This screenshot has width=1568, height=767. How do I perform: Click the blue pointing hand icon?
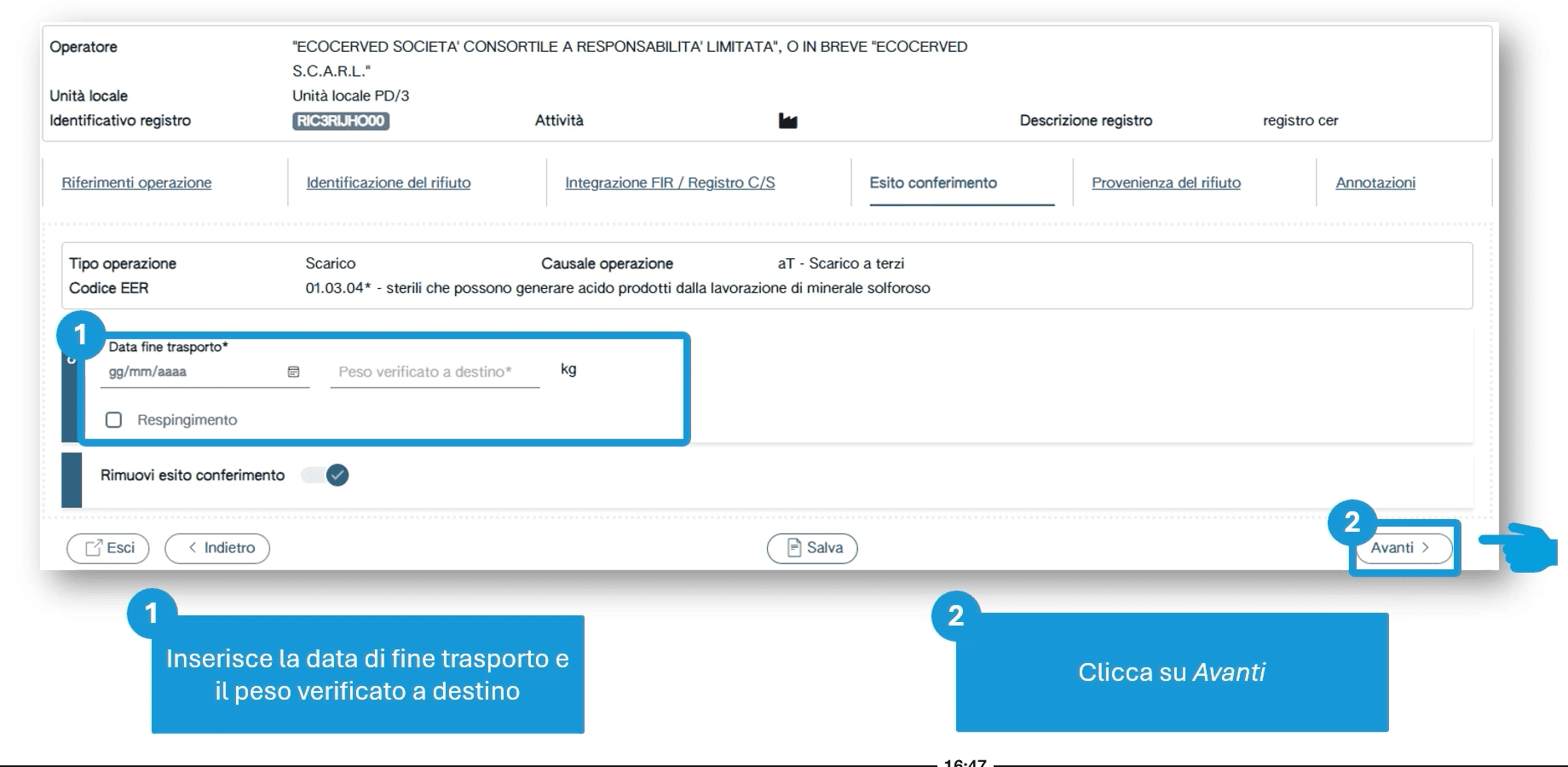point(1522,547)
